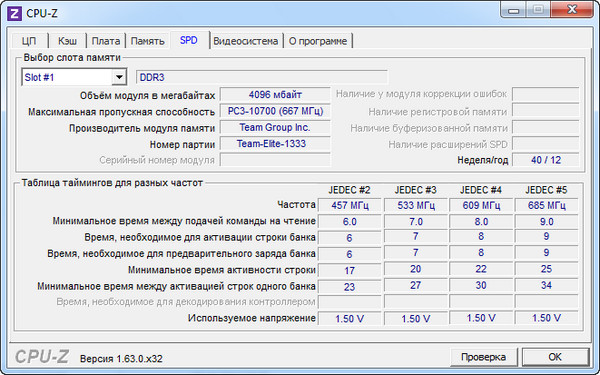The image size is (600, 375).
Task: Click the 40 / 12 week/year field
Action: point(546,160)
